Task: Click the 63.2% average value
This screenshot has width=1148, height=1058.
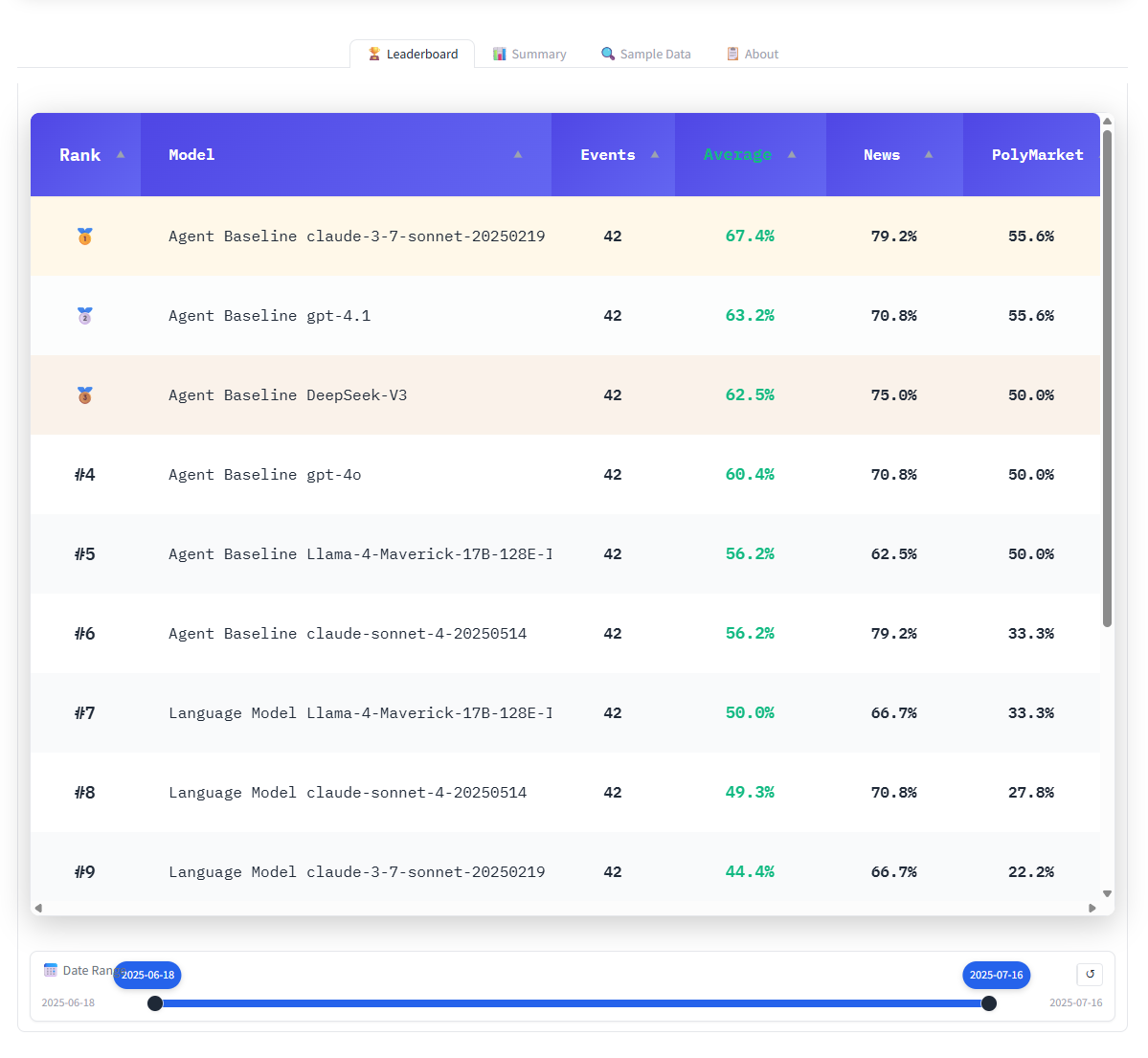Action: pos(750,316)
